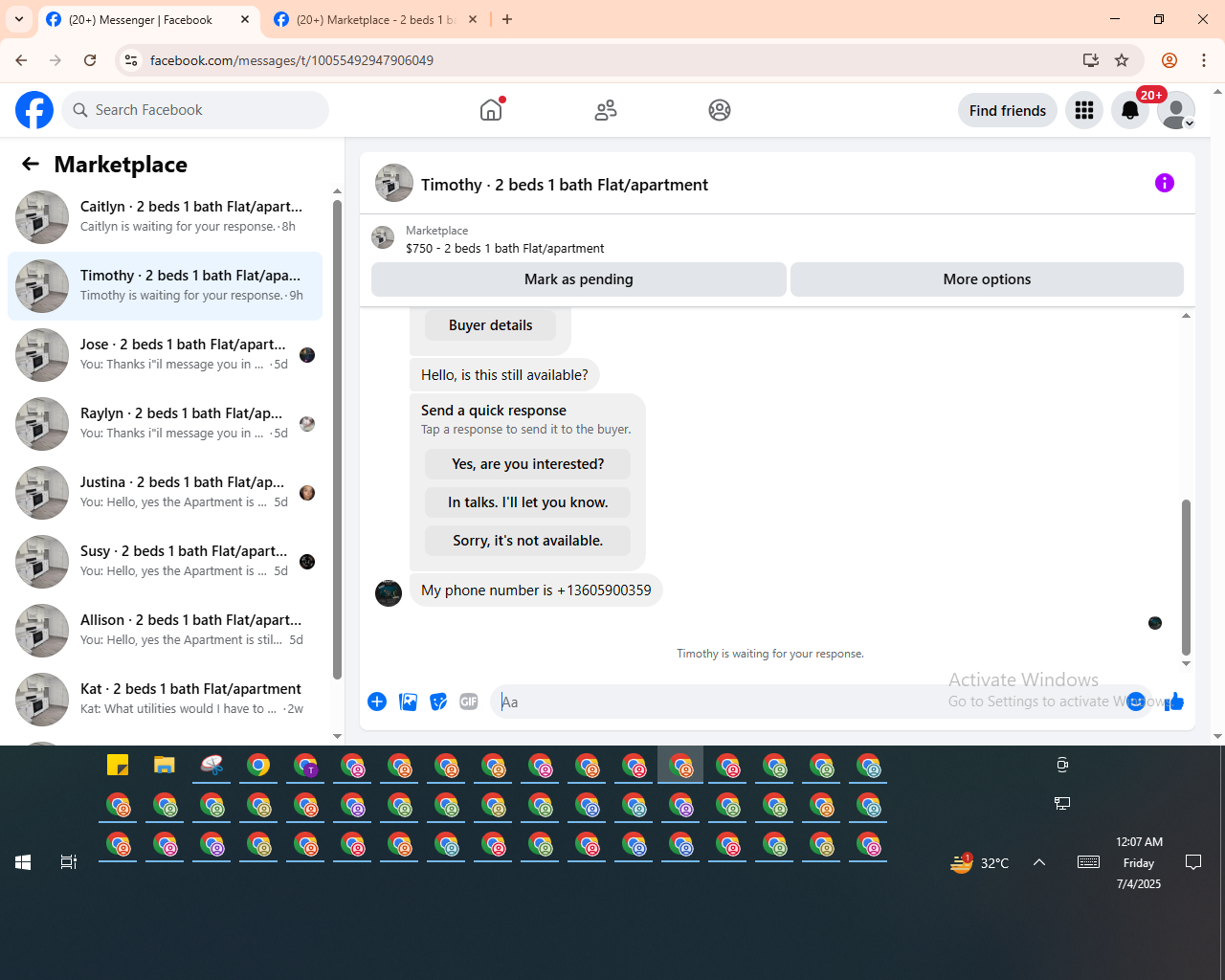Open Raylyn's Marketplace chat
This screenshot has width=1225, height=980.
165,424
